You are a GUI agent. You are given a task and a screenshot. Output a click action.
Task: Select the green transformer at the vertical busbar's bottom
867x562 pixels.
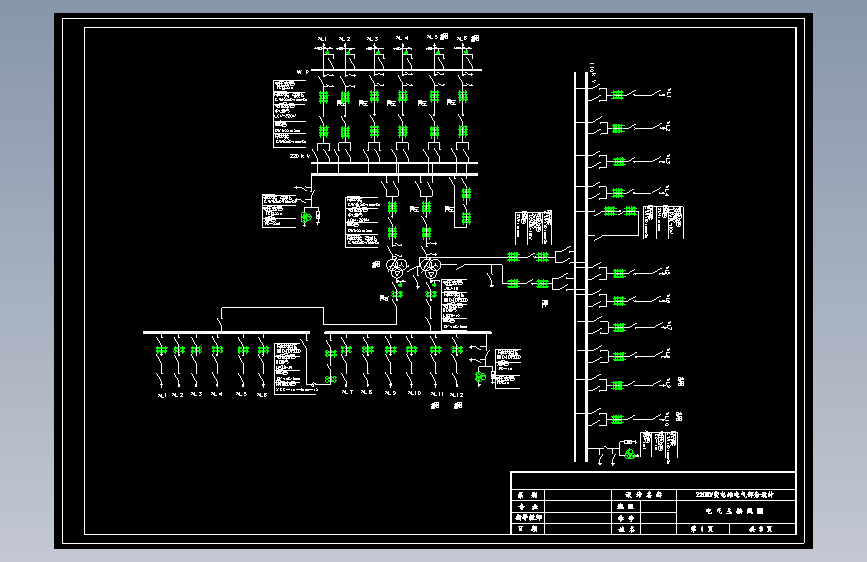click(629, 454)
